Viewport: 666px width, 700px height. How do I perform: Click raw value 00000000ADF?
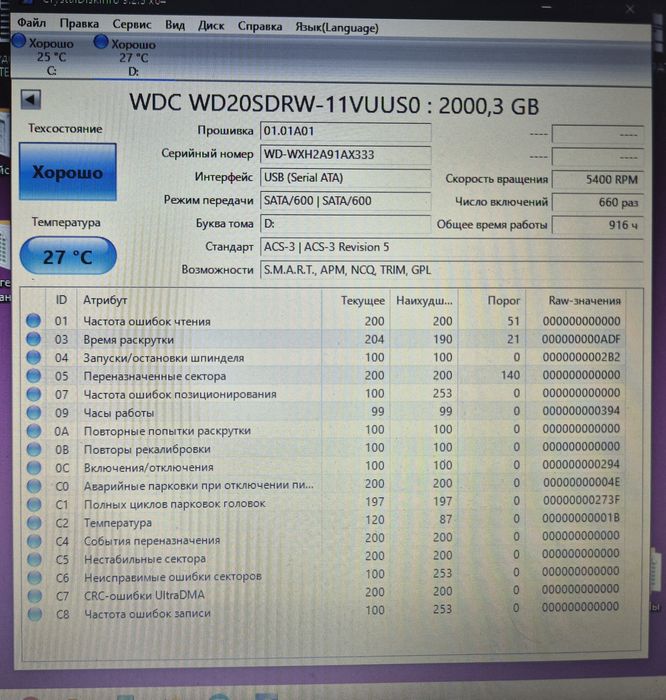(581, 339)
